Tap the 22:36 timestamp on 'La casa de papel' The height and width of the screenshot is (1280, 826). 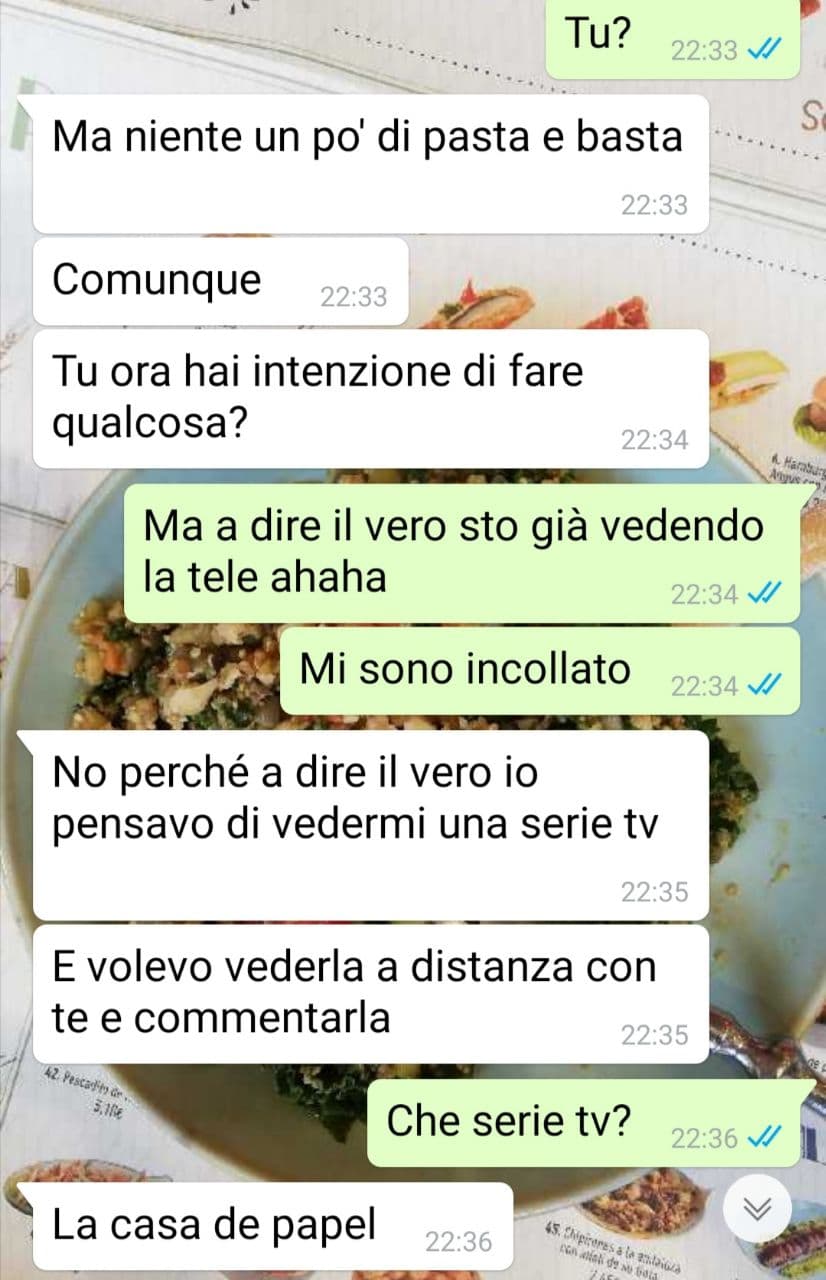click(459, 1242)
